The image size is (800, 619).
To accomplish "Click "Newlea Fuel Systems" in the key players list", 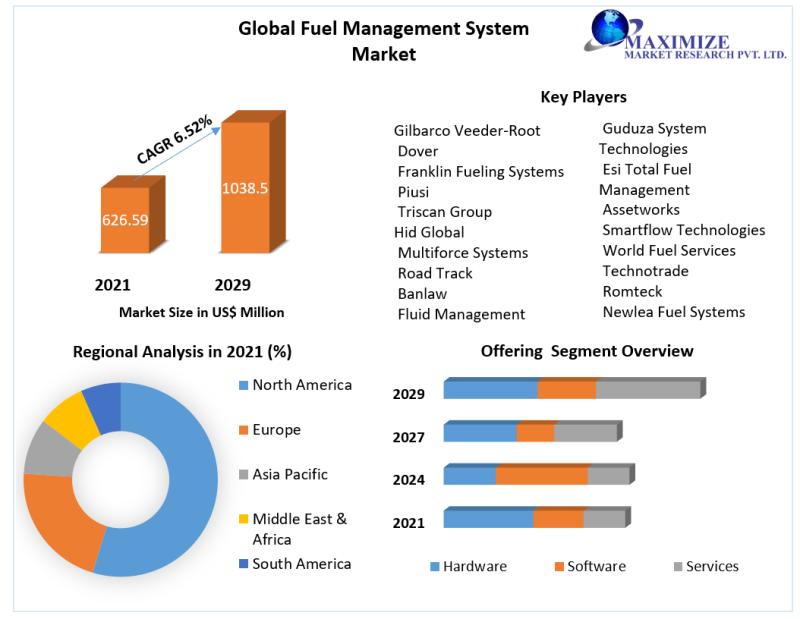I will 674,312.
